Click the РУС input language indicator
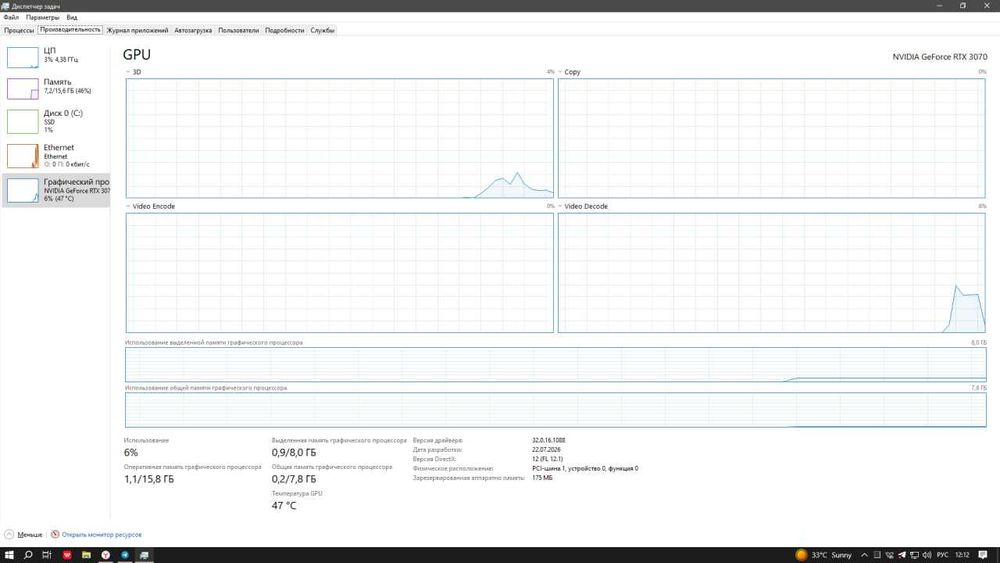The image size is (1000, 563). click(x=942, y=555)
